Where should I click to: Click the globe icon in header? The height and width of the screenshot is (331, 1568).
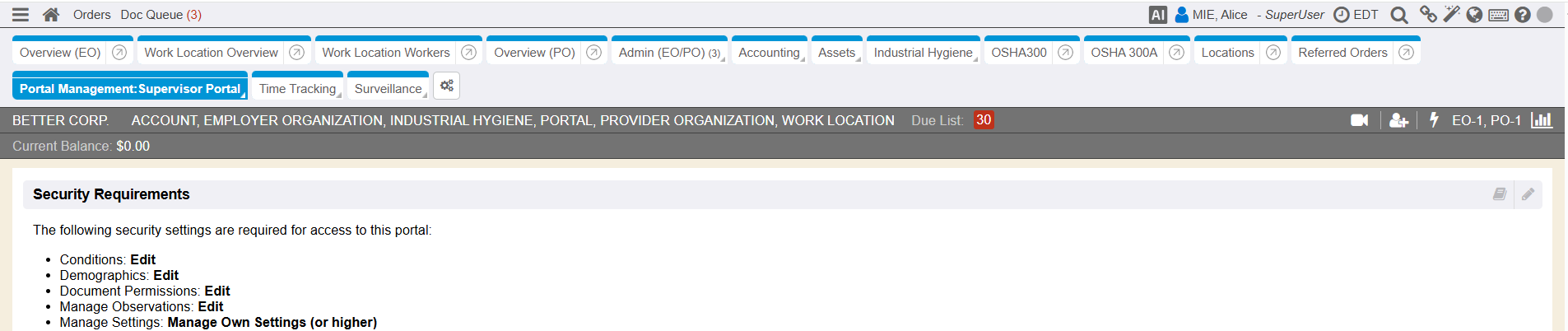point(1474,15)
